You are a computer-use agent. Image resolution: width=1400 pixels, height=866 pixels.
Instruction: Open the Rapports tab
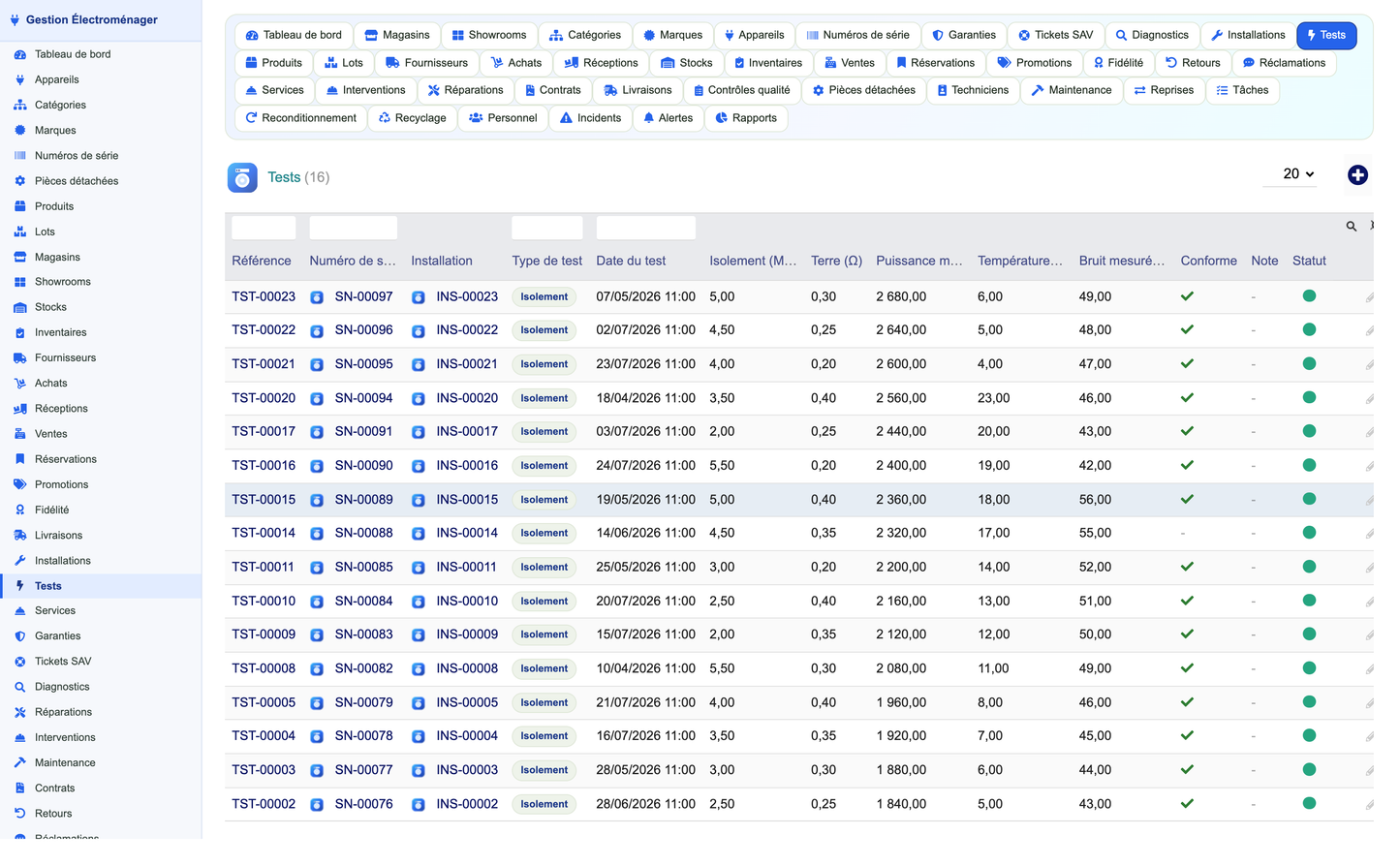pos(745,118)
